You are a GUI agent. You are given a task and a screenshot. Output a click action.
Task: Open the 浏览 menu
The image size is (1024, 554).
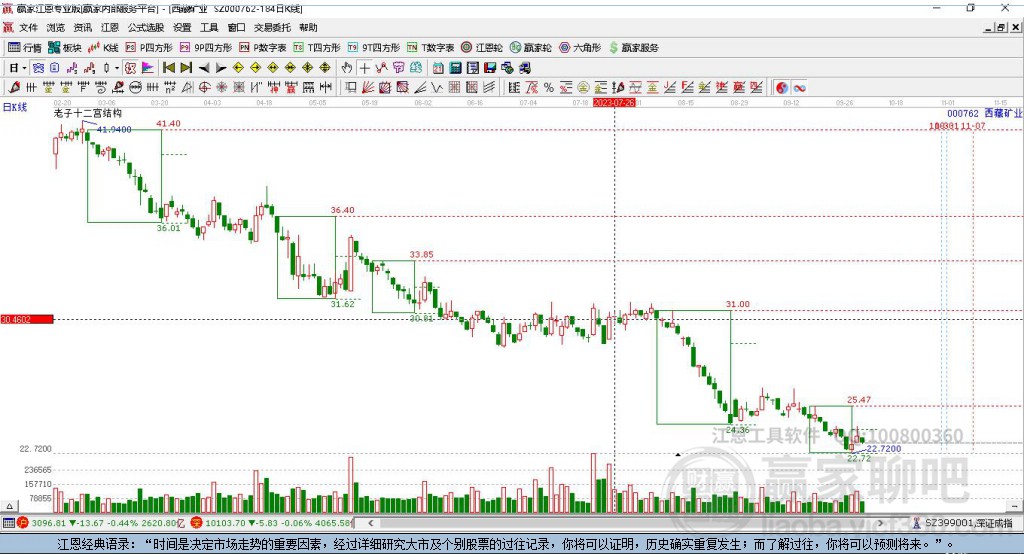(56, 27)
